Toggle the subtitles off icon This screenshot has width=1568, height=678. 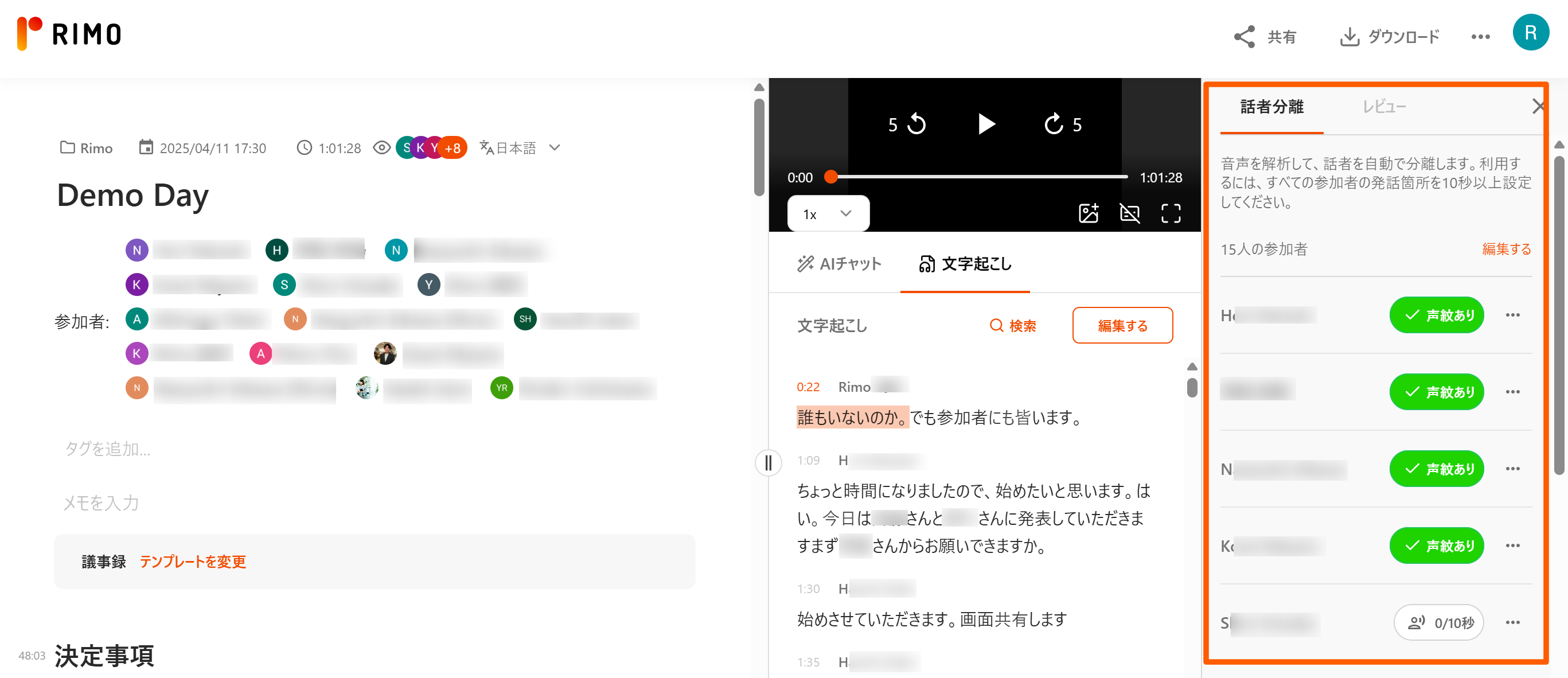[x=1129, y=213]
